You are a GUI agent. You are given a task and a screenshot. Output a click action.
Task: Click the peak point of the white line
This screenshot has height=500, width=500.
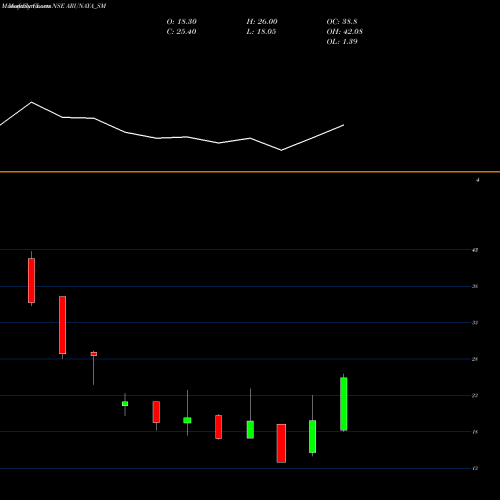tap(32, 102)
